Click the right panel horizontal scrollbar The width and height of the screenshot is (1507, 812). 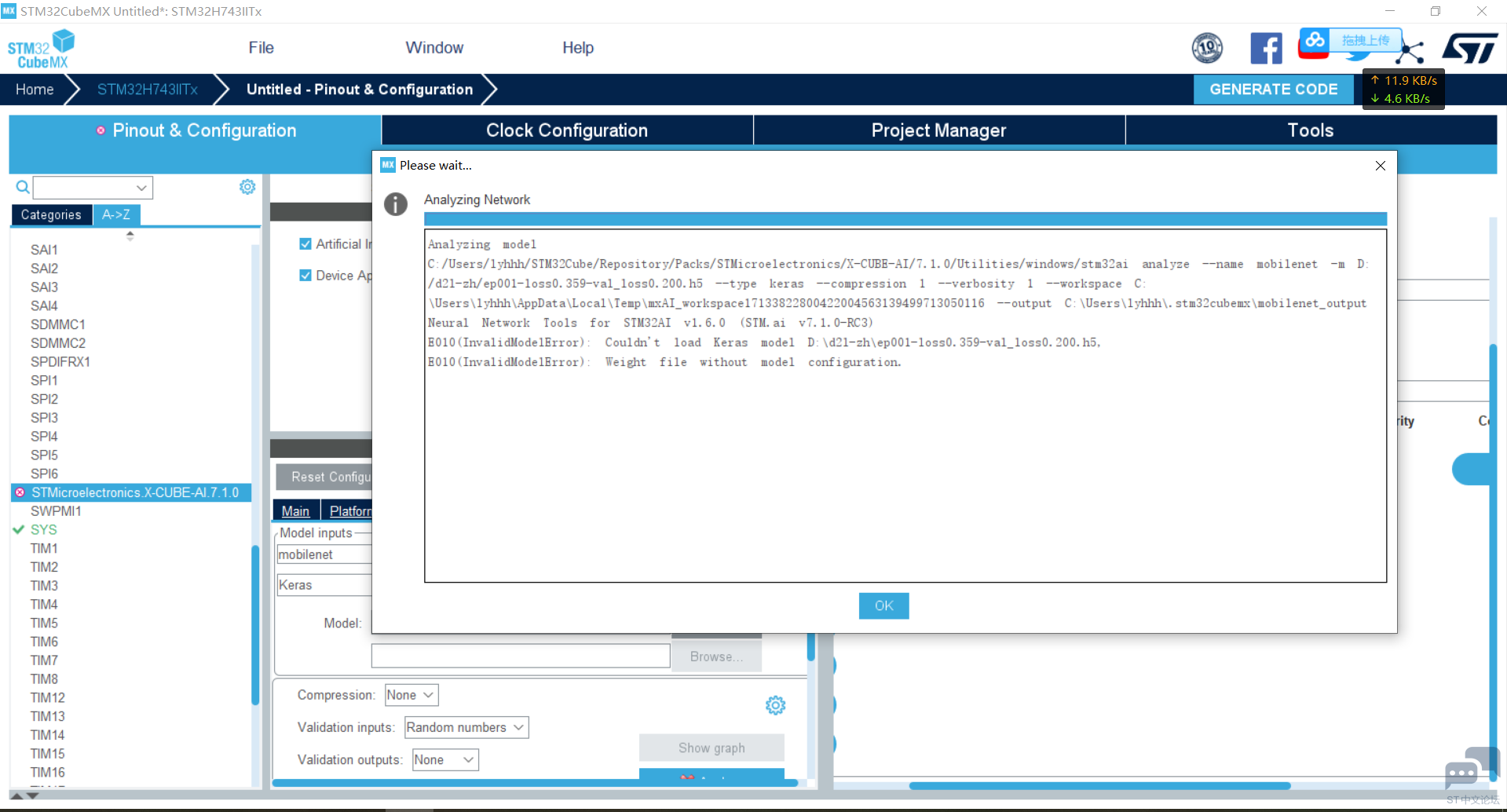1099,785
